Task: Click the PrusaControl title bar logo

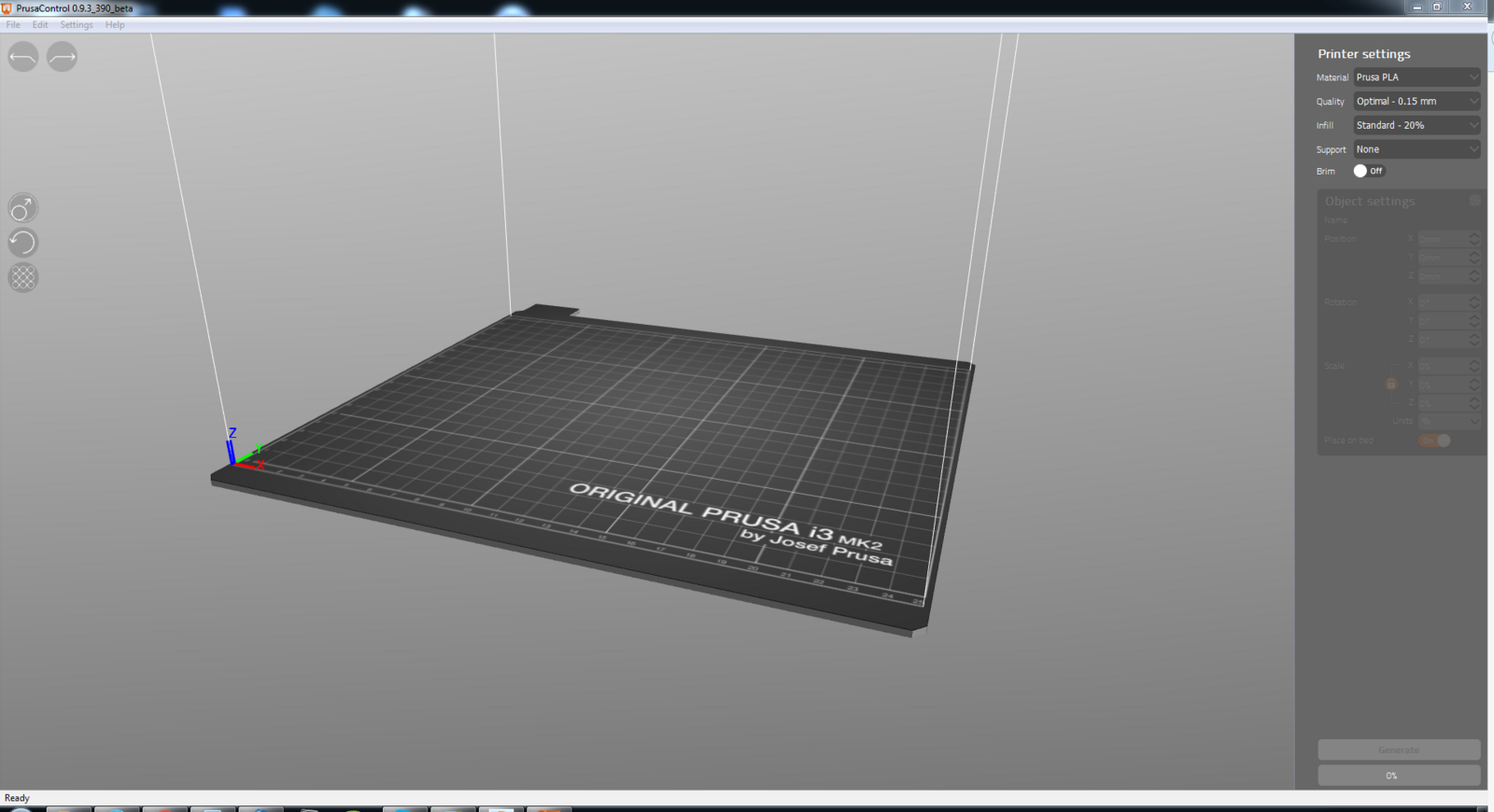Action: click(x=7, y=7)
